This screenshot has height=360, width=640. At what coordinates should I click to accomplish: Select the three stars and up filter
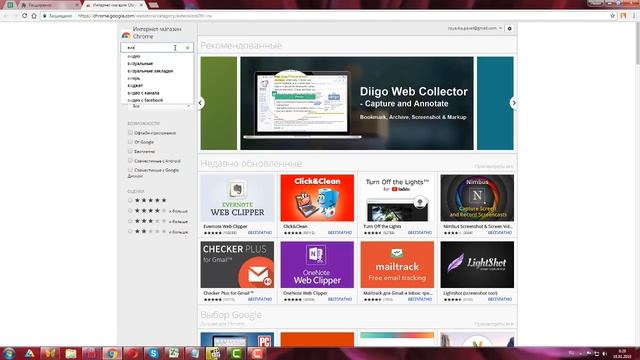point(130,221)
